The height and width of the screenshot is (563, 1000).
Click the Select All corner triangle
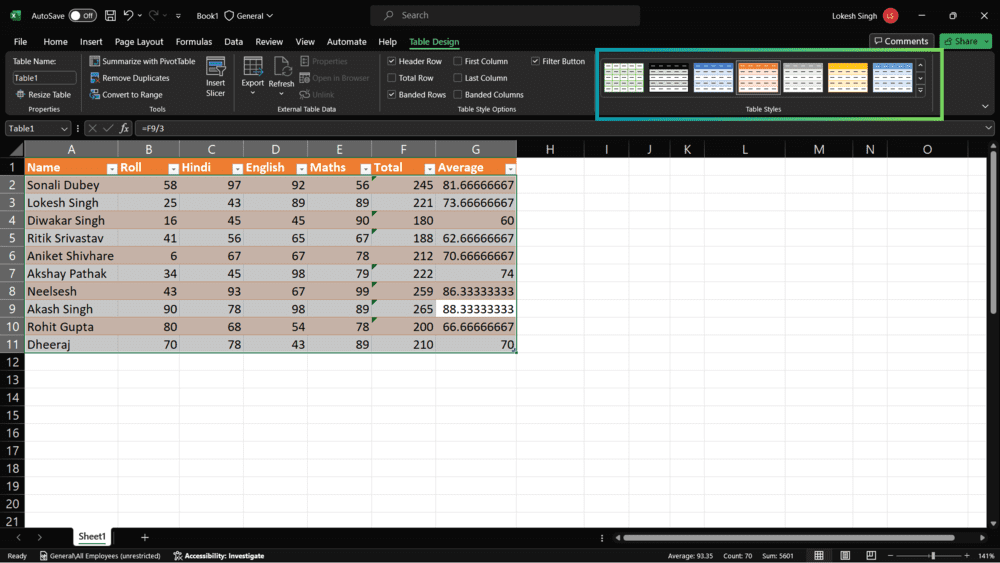coord(17,150)
